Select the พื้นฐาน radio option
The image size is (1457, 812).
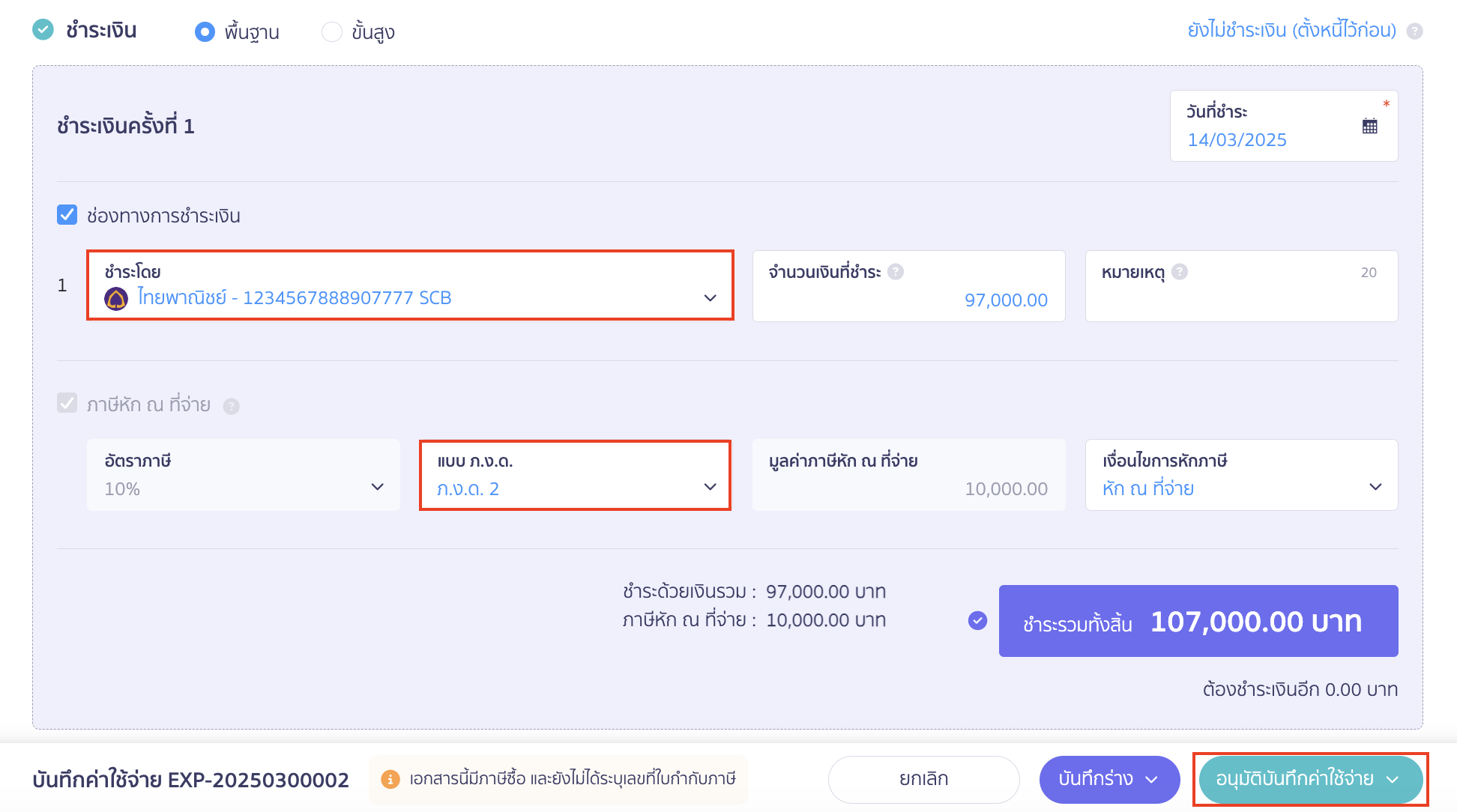(205, 31)
